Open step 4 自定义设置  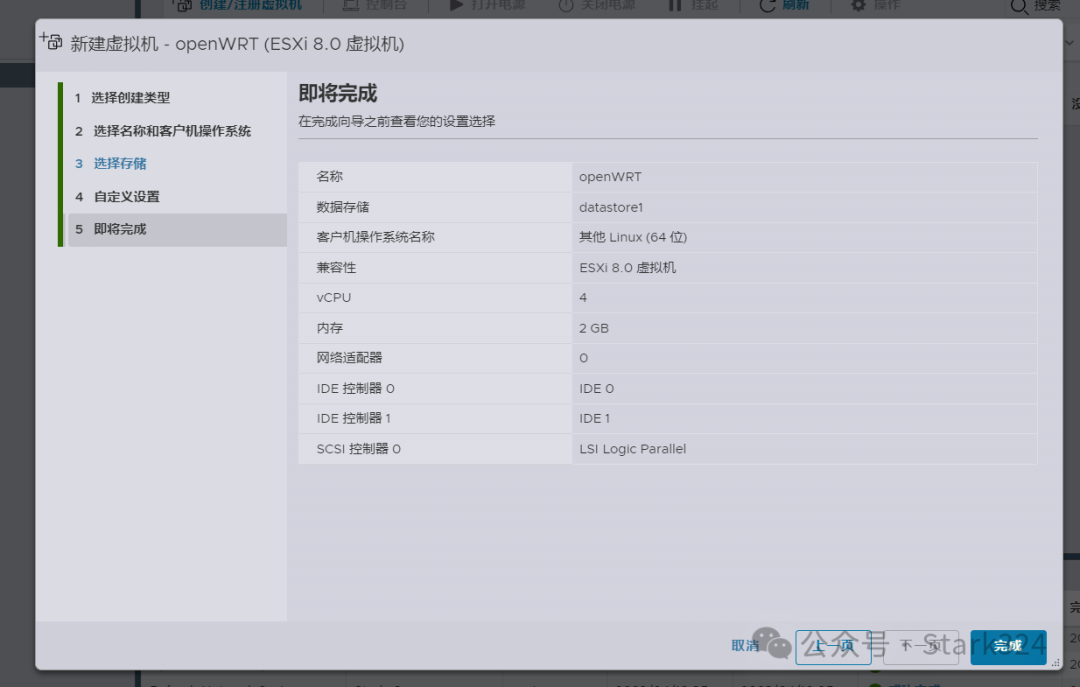click(x=117, y=196)
